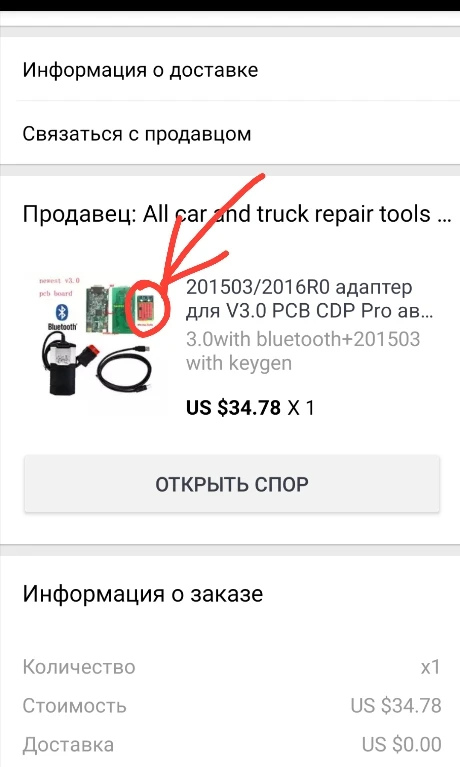Image resolution: width=460 pixels, height=767 pixels.
Task: Click the newest v3.0 pcb board label
Action: pos(58,287)
